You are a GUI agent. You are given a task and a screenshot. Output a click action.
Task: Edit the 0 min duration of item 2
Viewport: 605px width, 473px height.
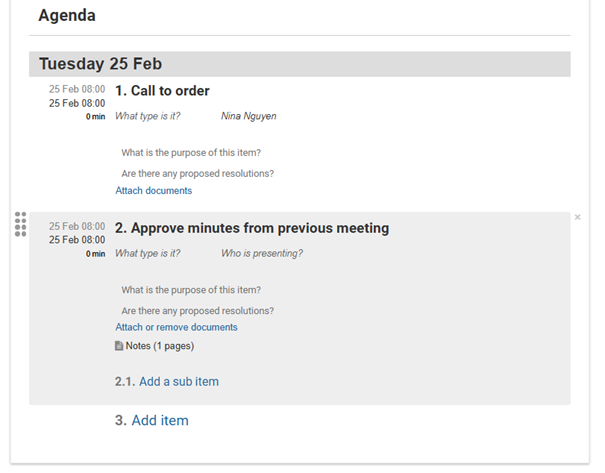click(95, 254)
